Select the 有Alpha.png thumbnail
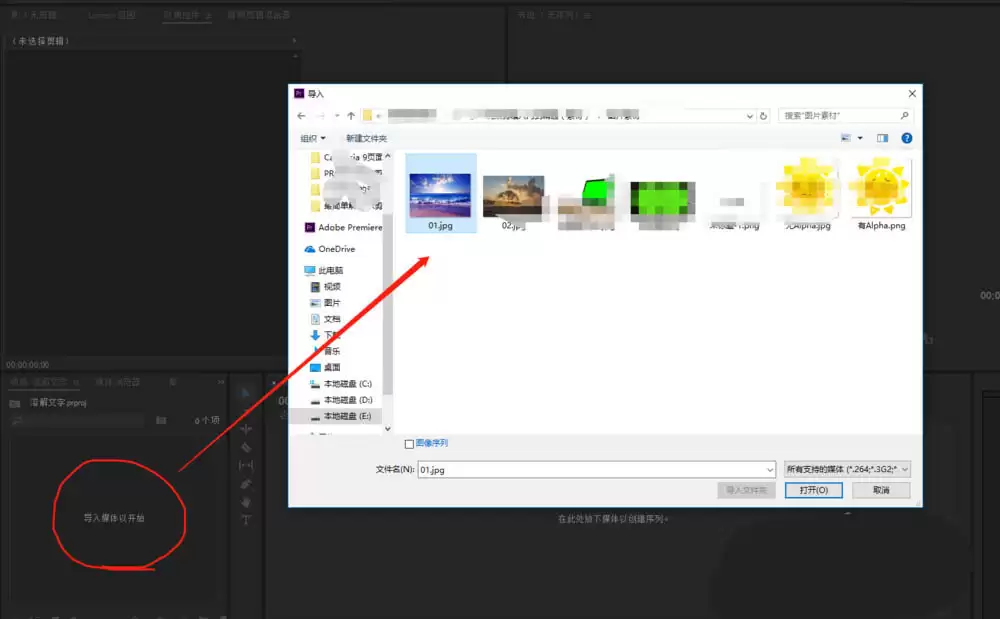 [x=881, y=194]
